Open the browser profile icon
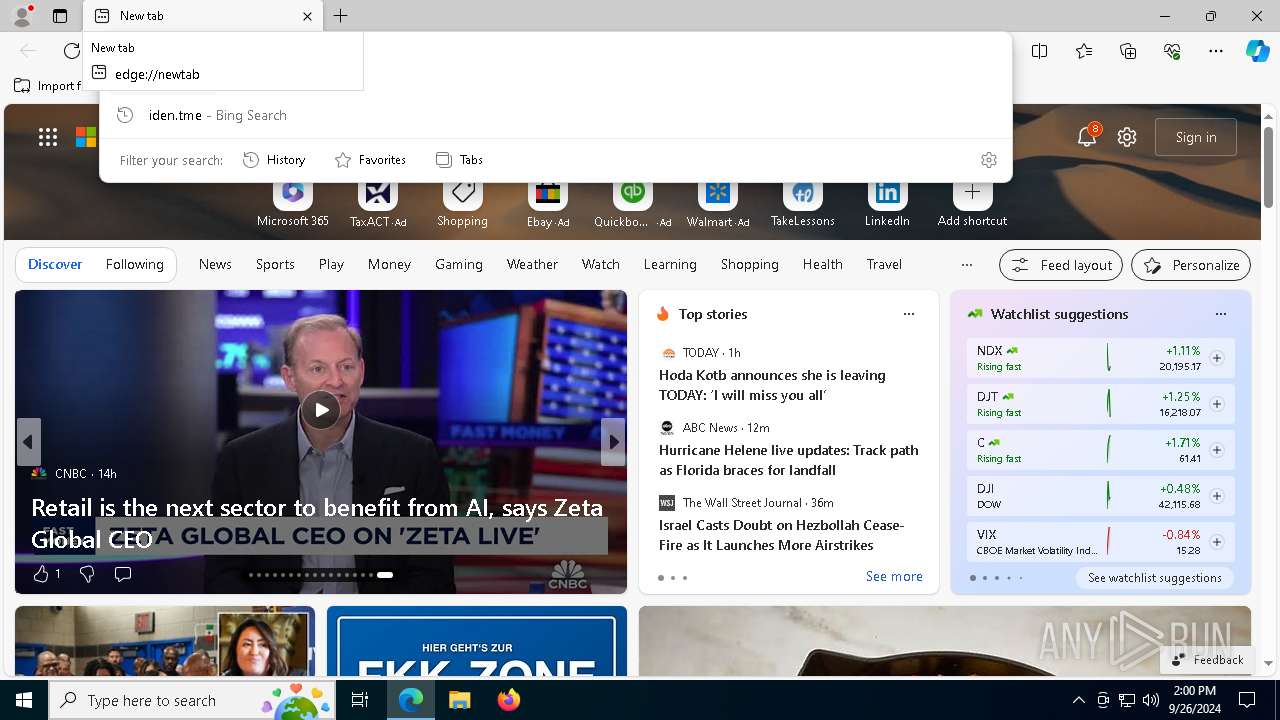The image size is (1280, 720). (x=22, y=15)
